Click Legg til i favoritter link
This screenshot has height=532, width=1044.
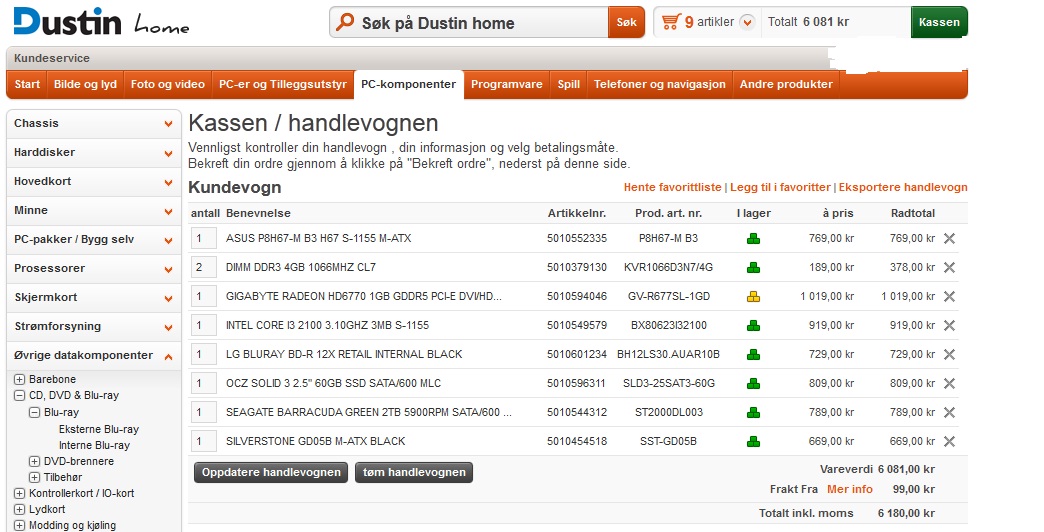pos(780,187)
